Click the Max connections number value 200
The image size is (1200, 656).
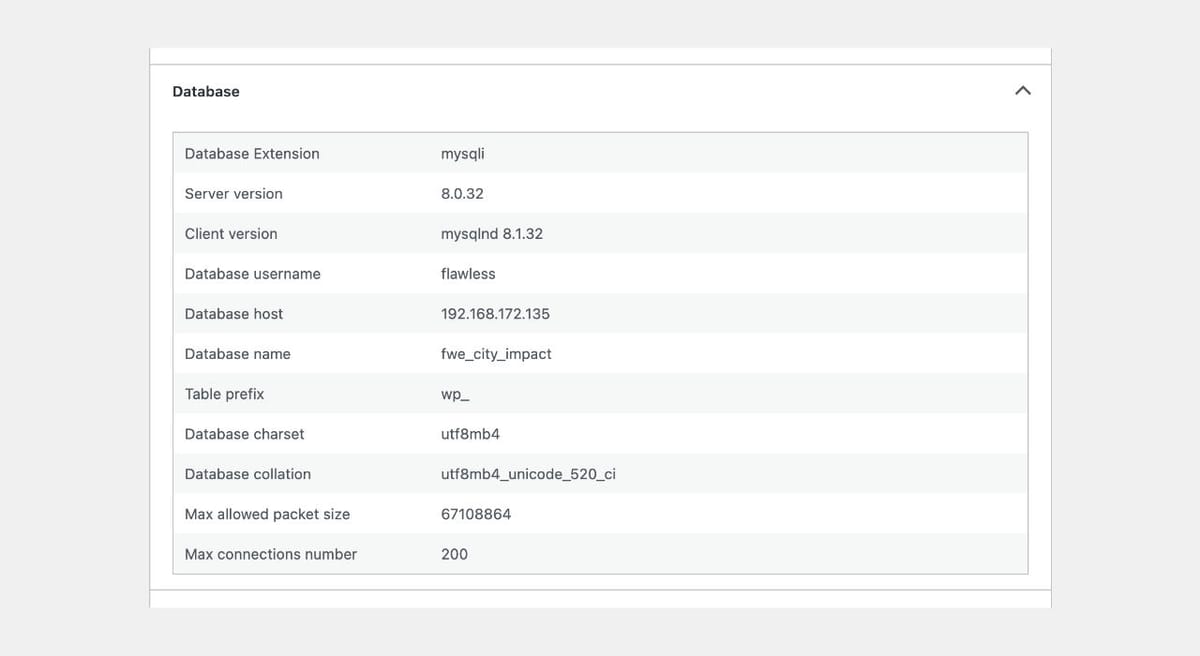coord(455,553)
